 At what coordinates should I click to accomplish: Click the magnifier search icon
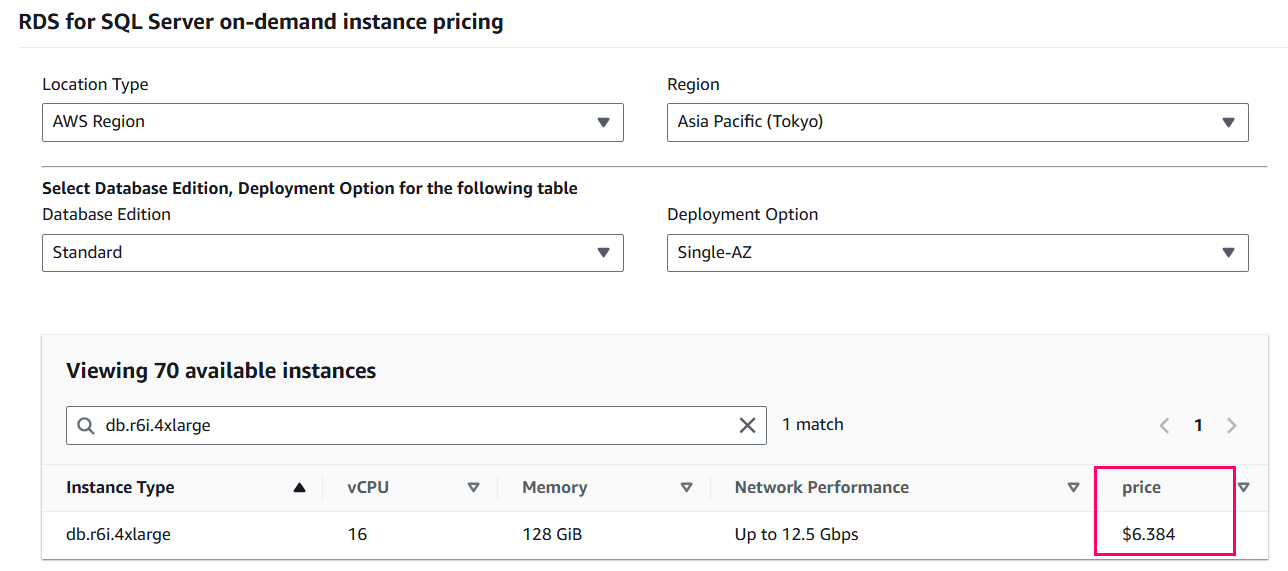pos(86,425)
